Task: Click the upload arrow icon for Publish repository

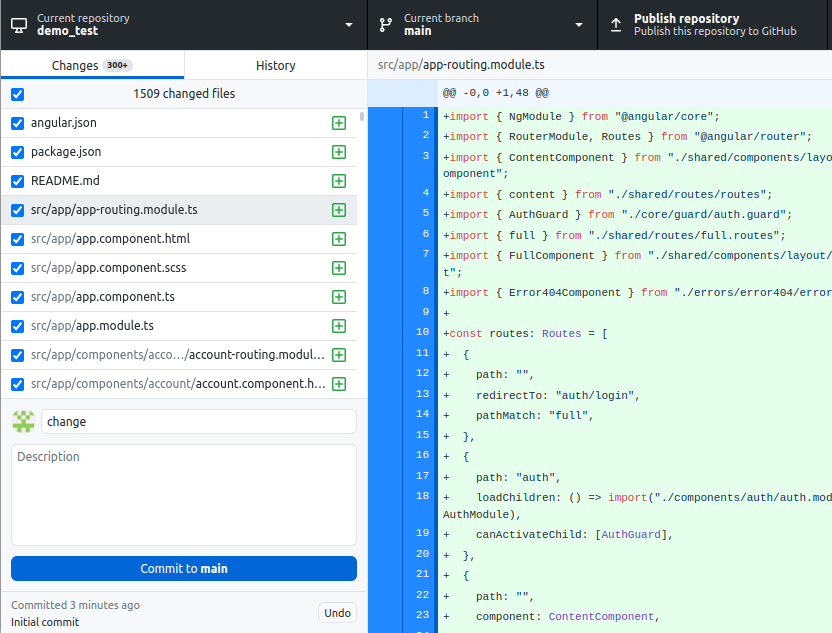Action: [x=615, y=25]
